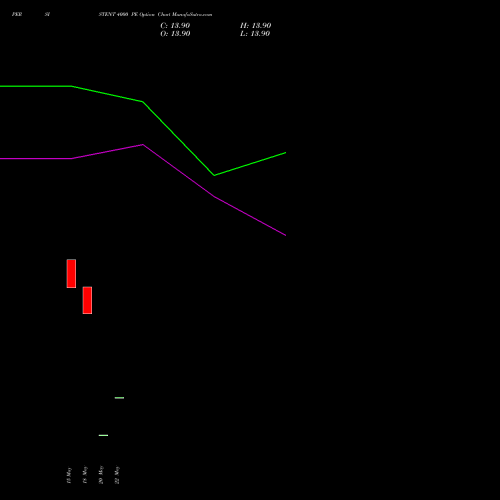Click the 'L: 13.90' low value
The image size is (500, 500).
tap(255, 34)
